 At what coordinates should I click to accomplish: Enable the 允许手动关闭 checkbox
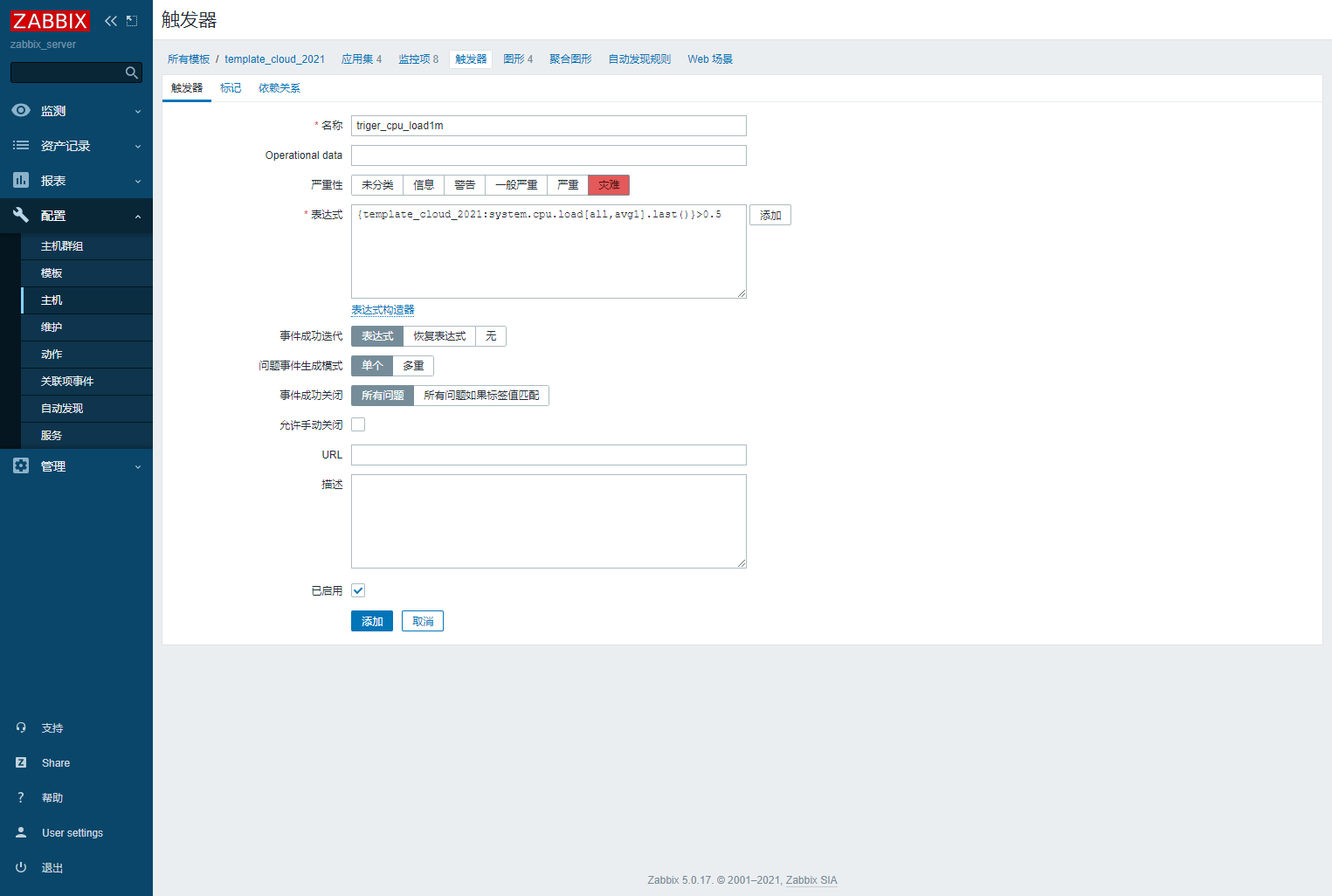(358, 424)
